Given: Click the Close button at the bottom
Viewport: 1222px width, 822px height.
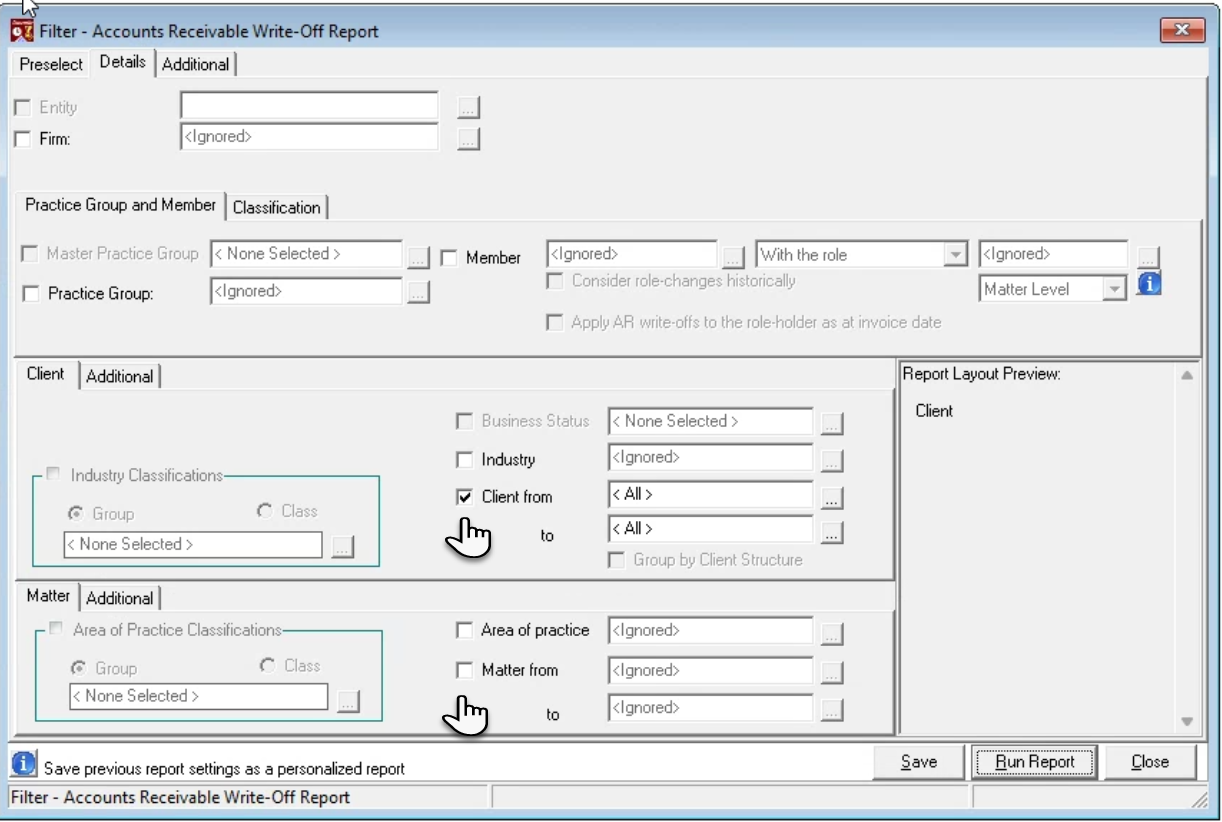Looking at the screenshot, I should pos(1150,762).
